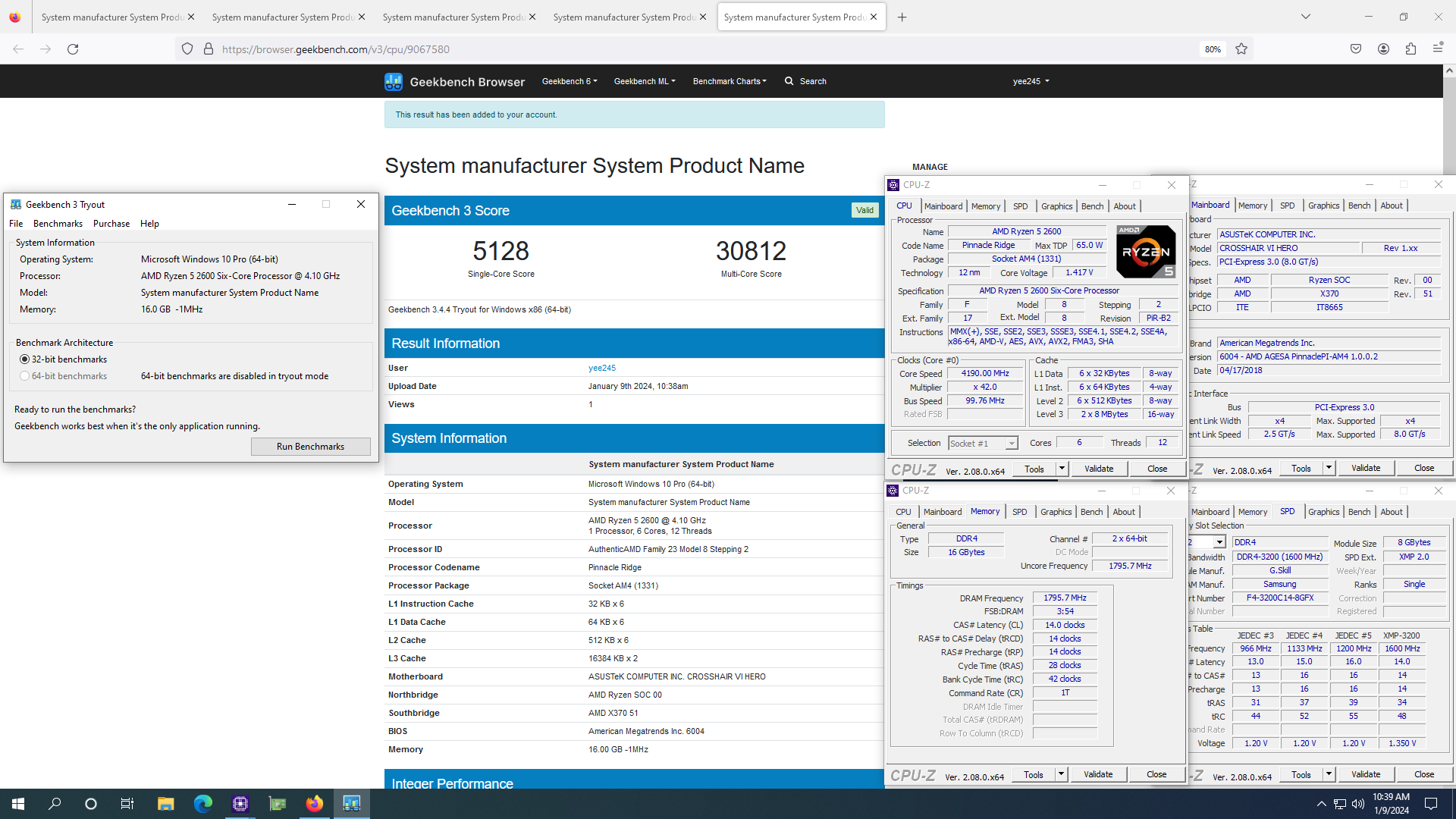Screen dimensions: 1456x819
Task: Open the notification center icon
Action: (x=1431, y=804)
